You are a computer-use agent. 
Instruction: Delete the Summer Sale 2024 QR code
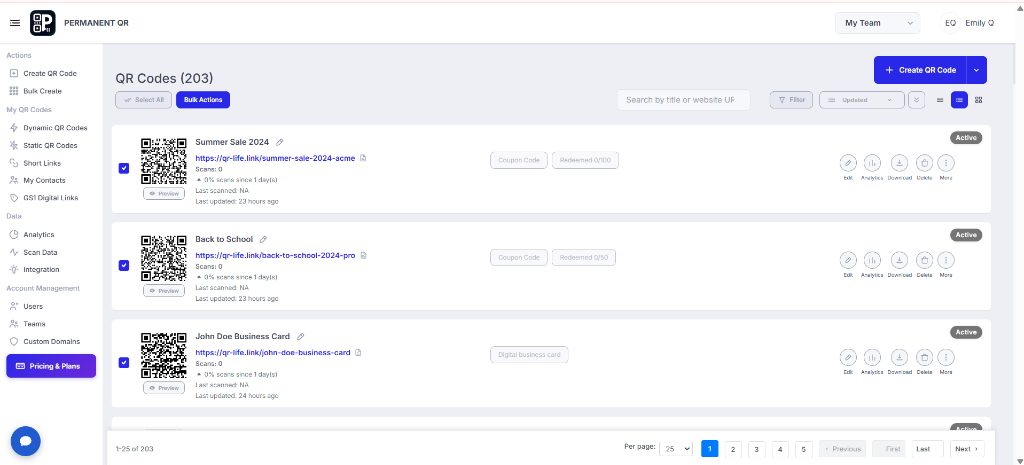924,163
